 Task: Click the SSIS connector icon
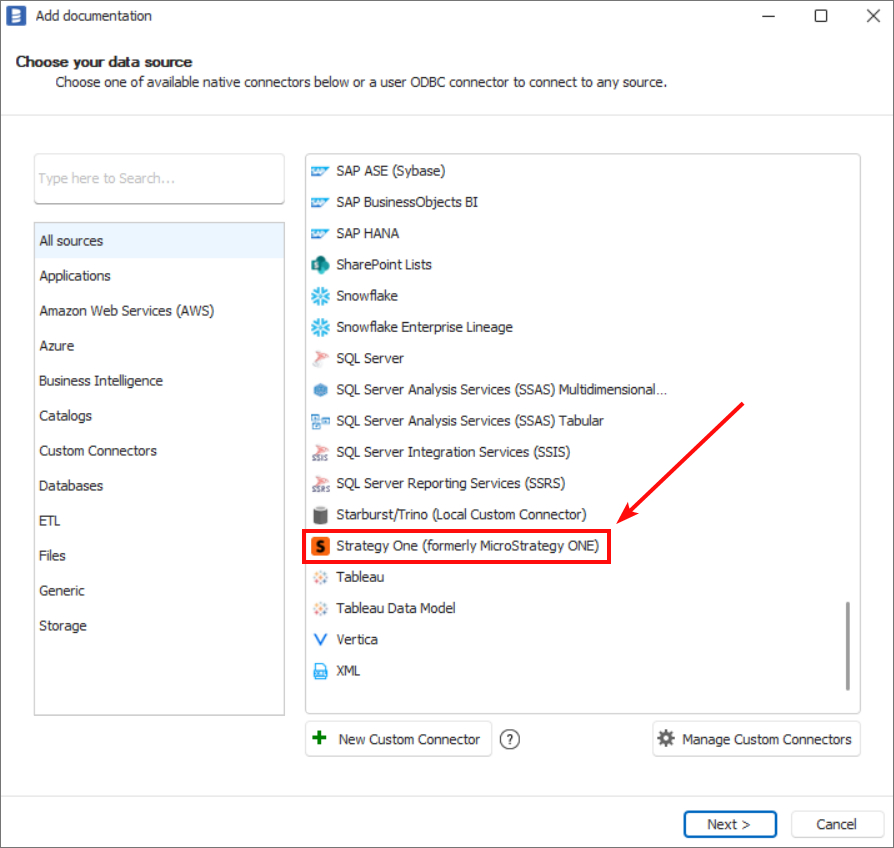pyautogui.click(x=320, y=453)
